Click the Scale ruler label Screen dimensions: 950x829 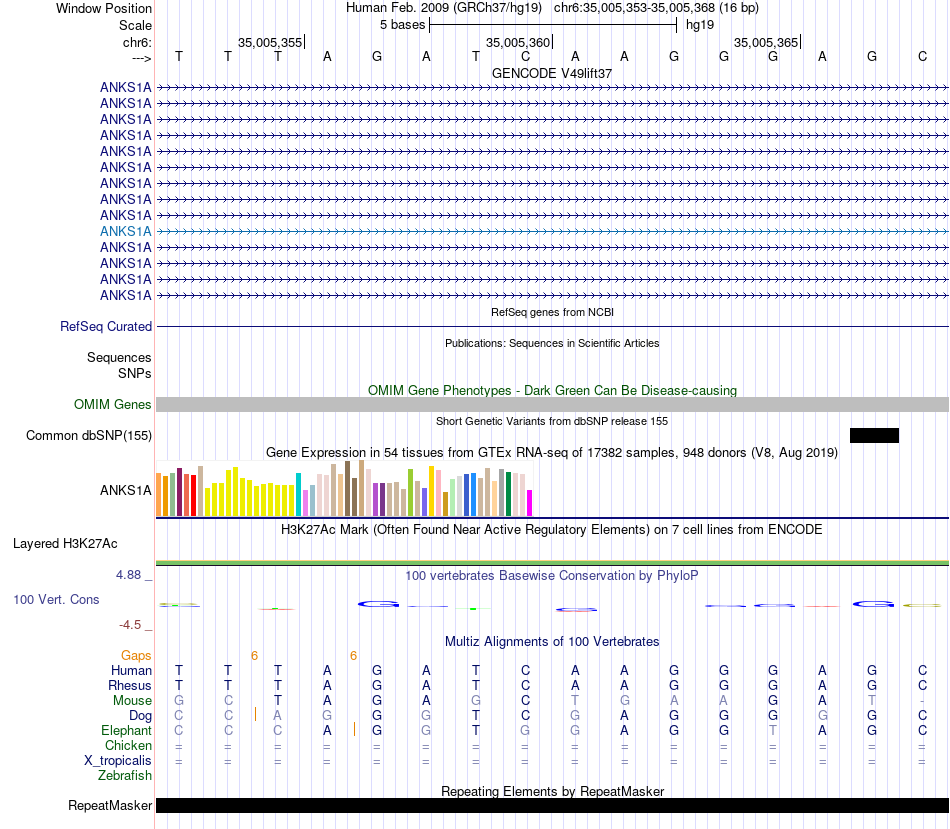point(135,25)
